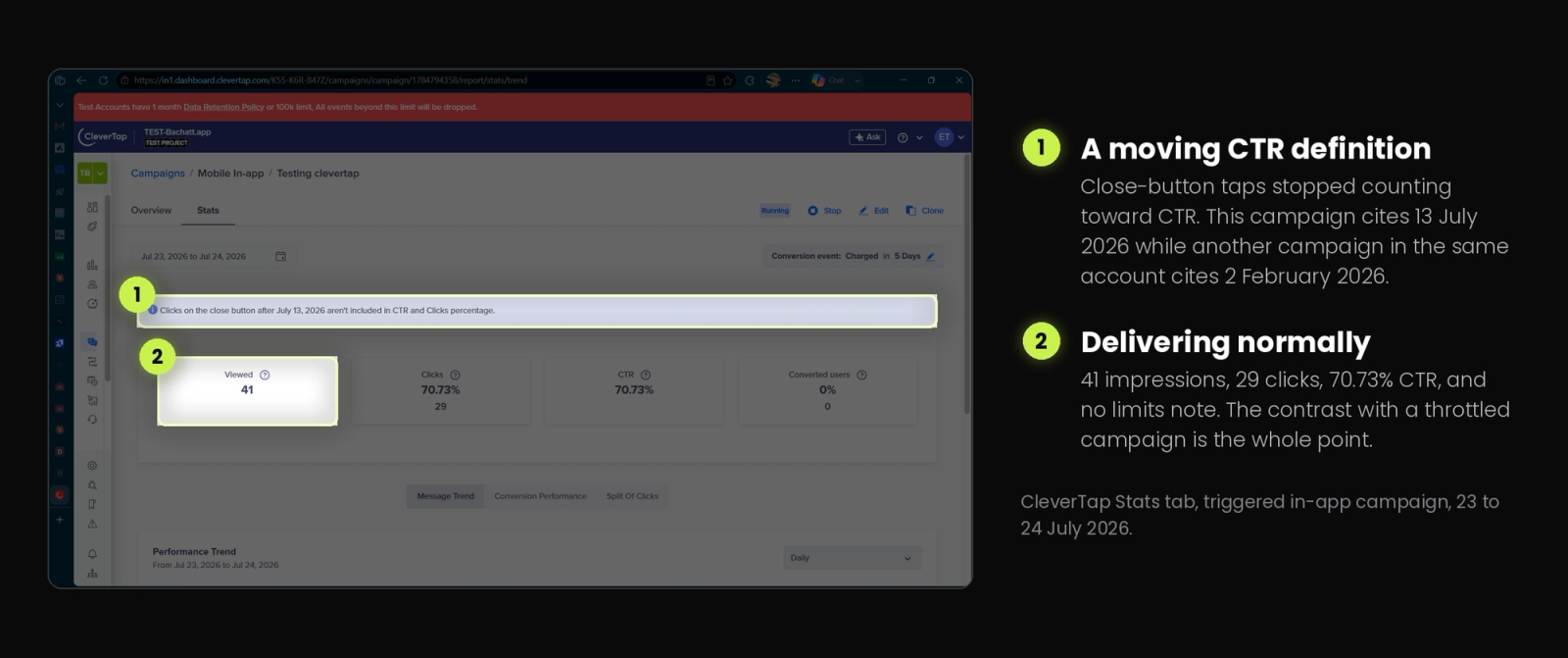1568x658 pixels.
Task: Collapse browser vertical tabs chevron
Action: click(x=60, y=105)
